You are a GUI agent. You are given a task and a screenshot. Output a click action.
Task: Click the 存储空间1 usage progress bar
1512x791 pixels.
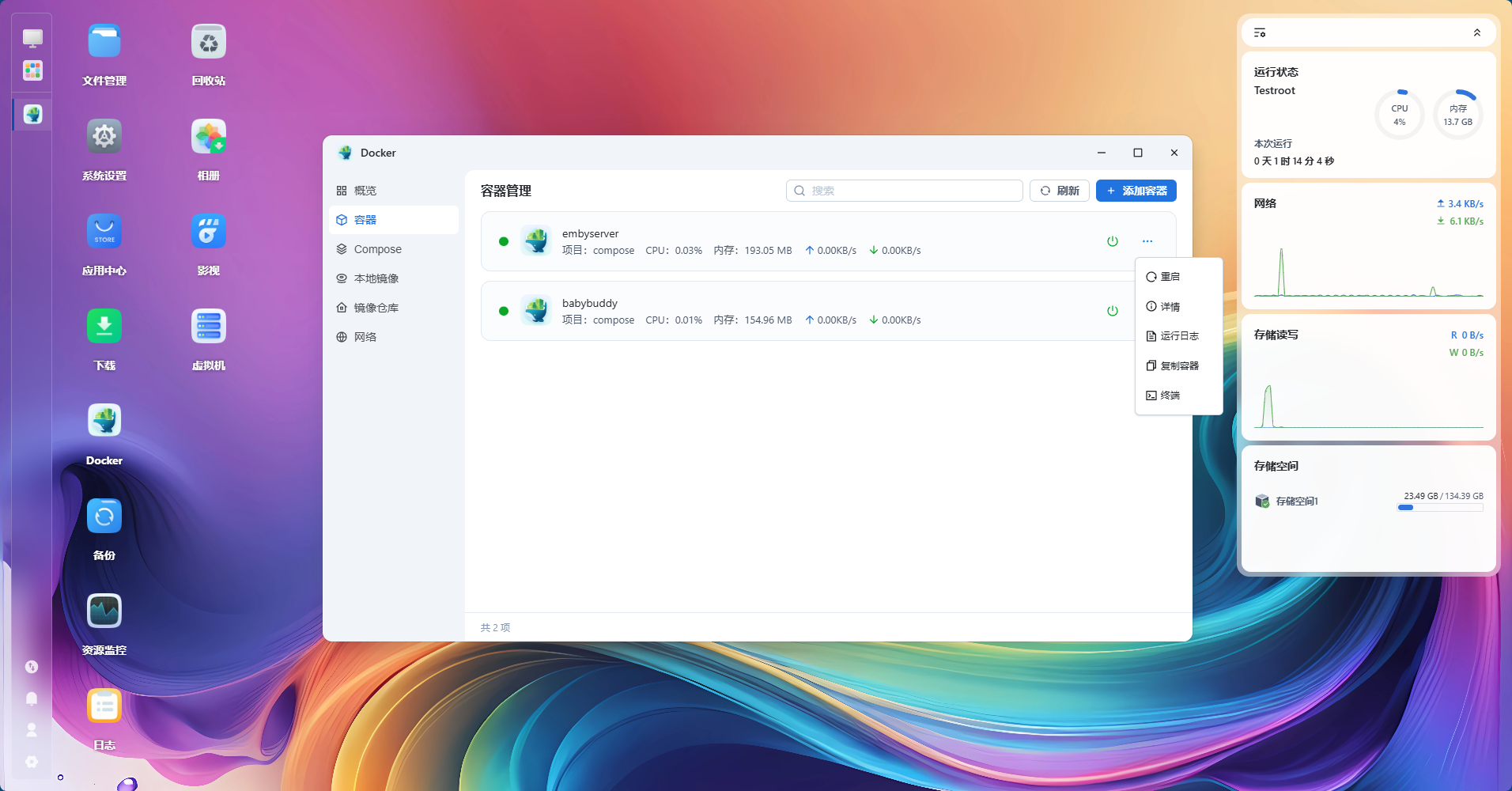(1440, 508)
